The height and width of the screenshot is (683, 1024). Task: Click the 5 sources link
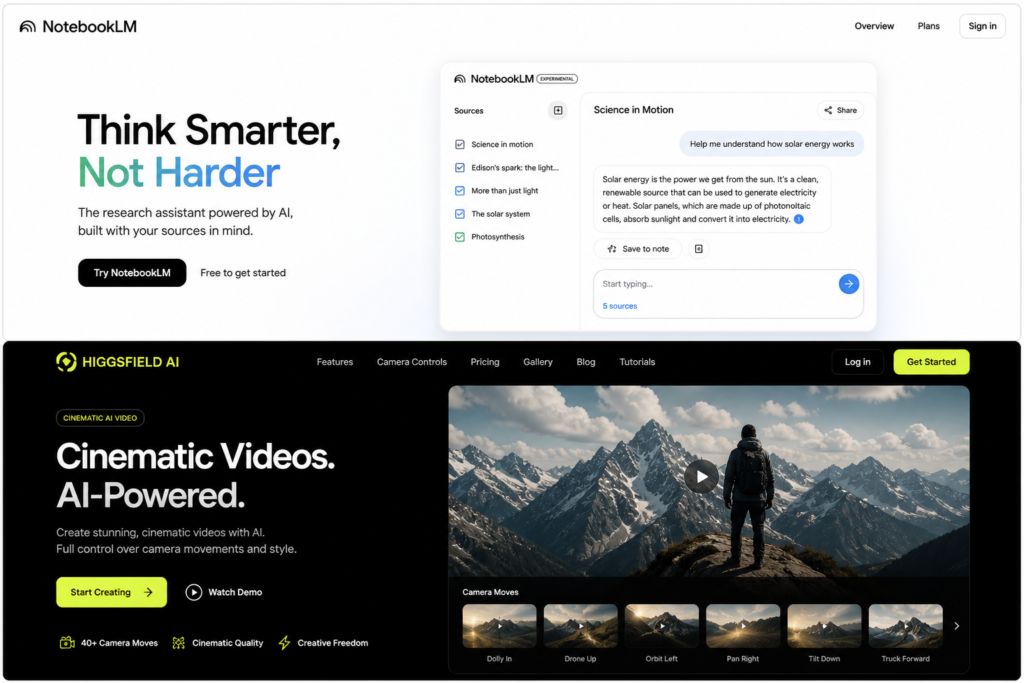[619, 306]
